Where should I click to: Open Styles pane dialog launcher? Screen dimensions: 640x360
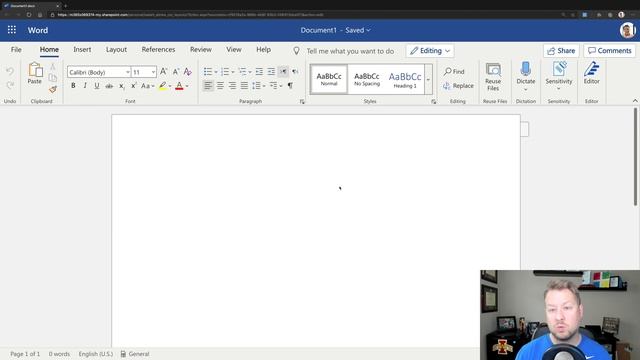tap(433, 102)
